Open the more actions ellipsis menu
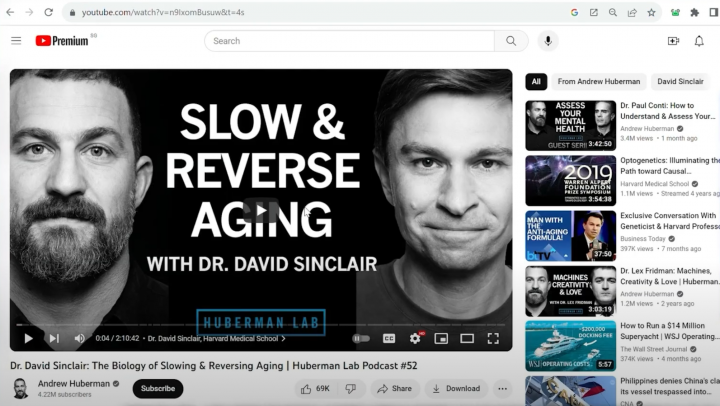Viewport: 720px width, 406px height. [x=503, y=388]
